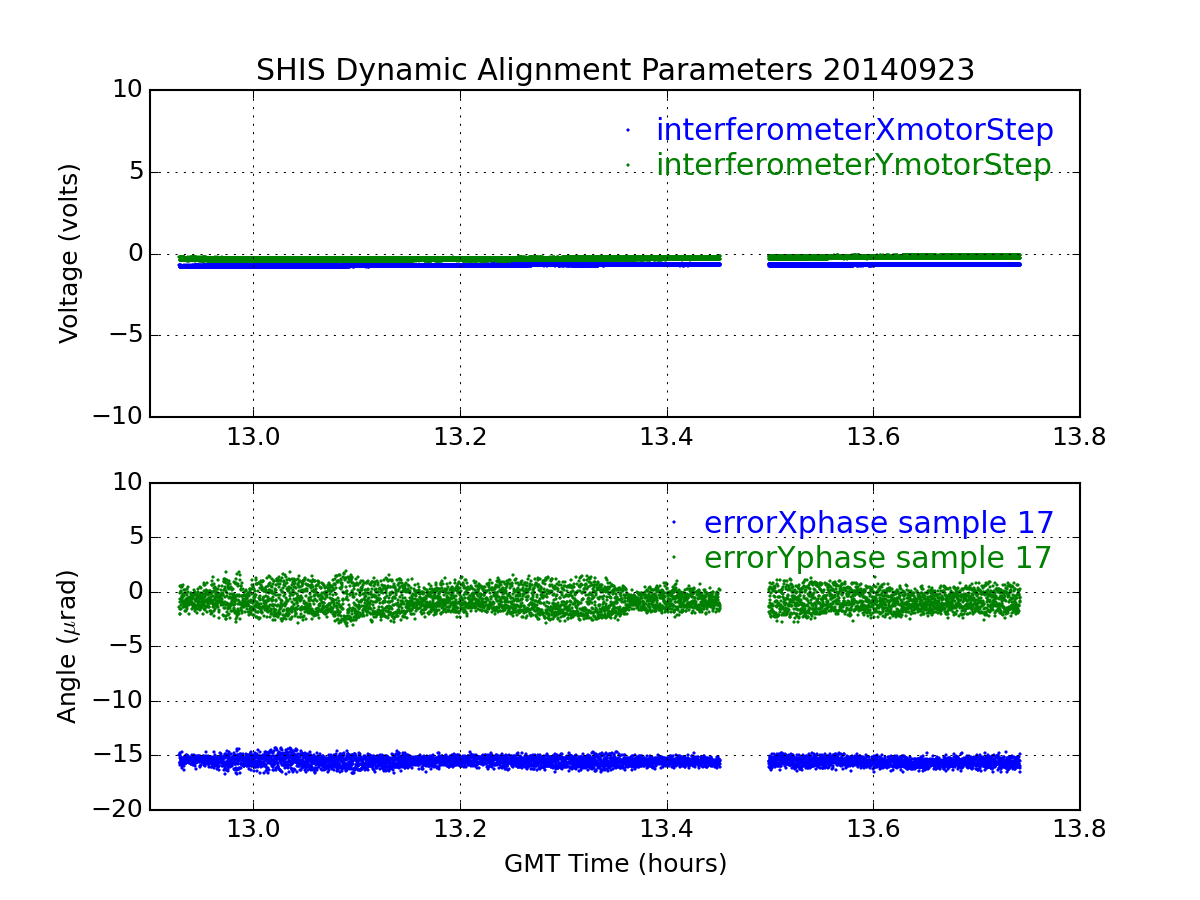Select the errorXphase sample 17 legend label
This screenshot has width=1200, height=900.
[x=878, y=523]
